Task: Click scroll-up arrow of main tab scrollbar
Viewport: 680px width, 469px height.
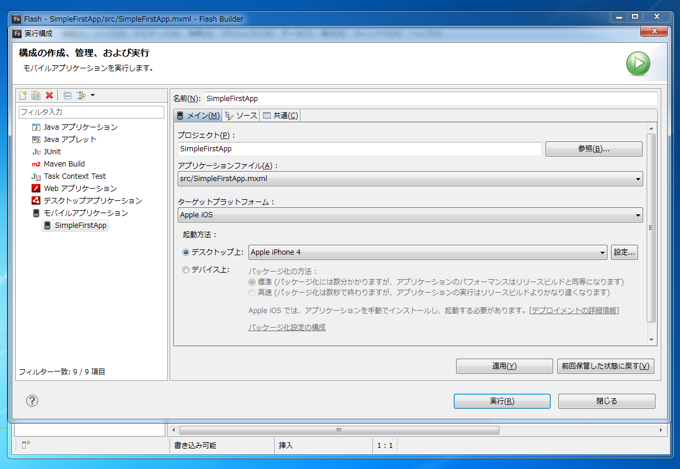Action: pos(651,128)
